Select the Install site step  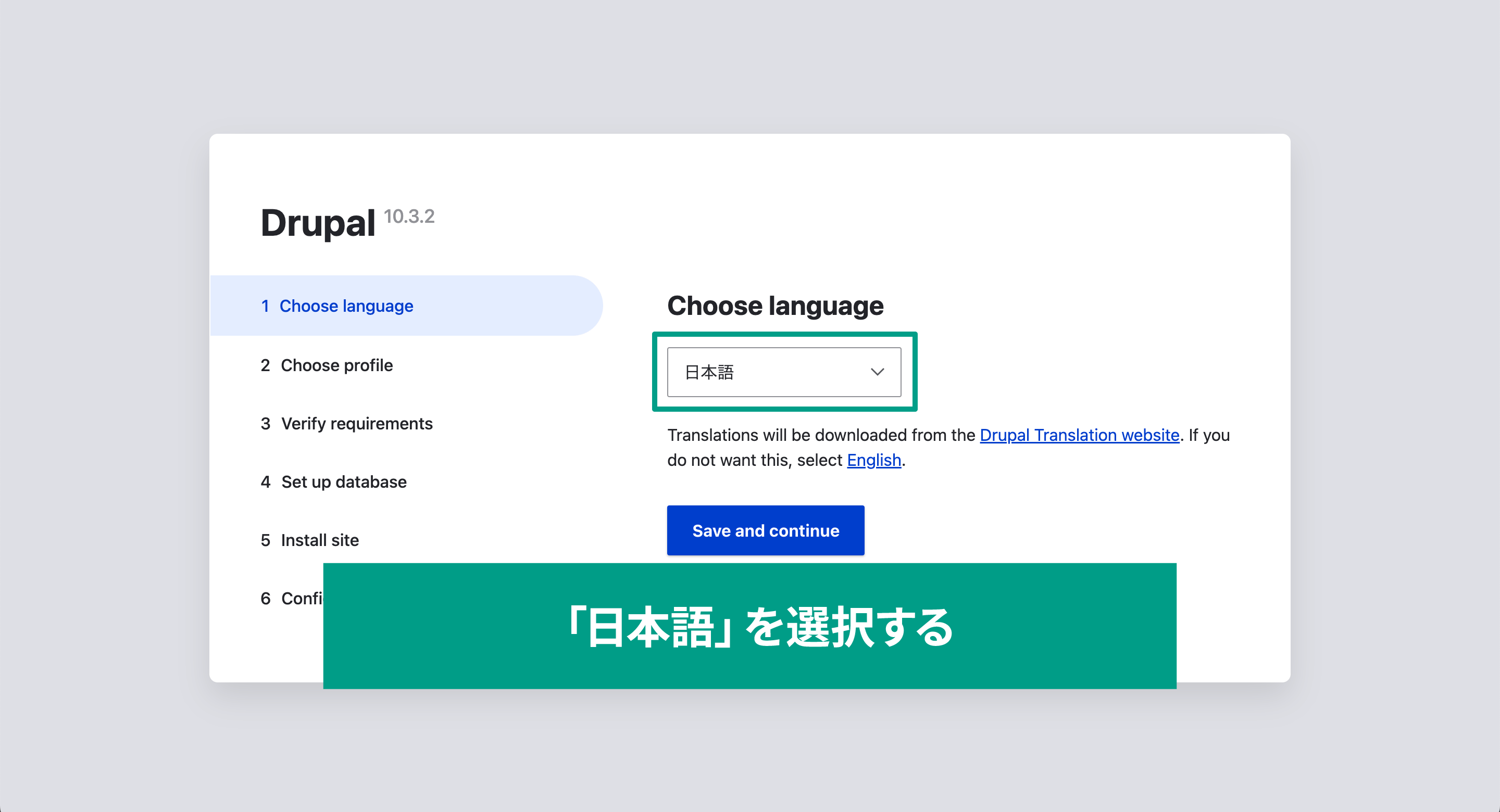pyautogui.click(x=310, y=540)
